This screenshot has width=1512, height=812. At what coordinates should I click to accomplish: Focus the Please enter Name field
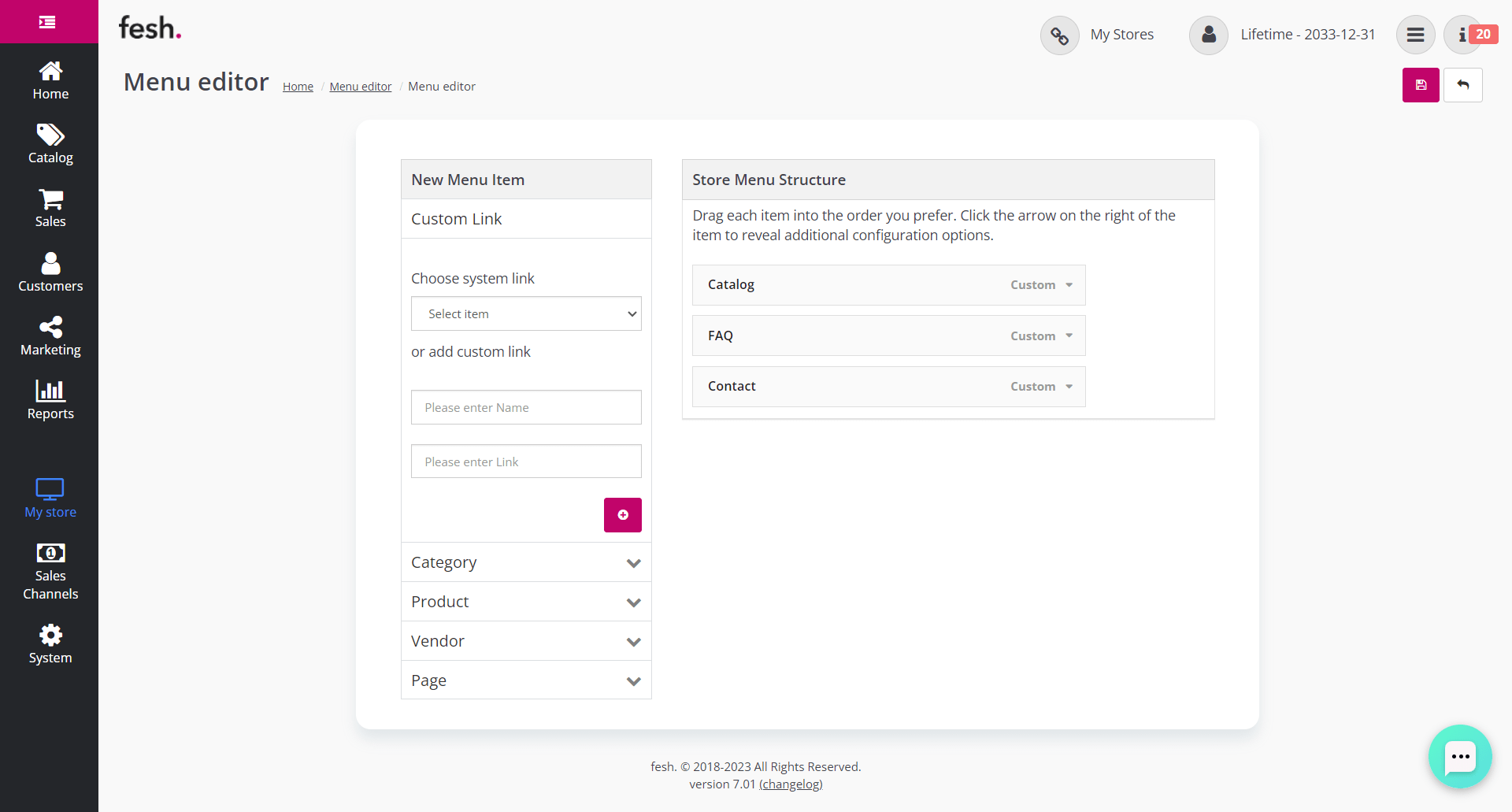tap(526, 407)
